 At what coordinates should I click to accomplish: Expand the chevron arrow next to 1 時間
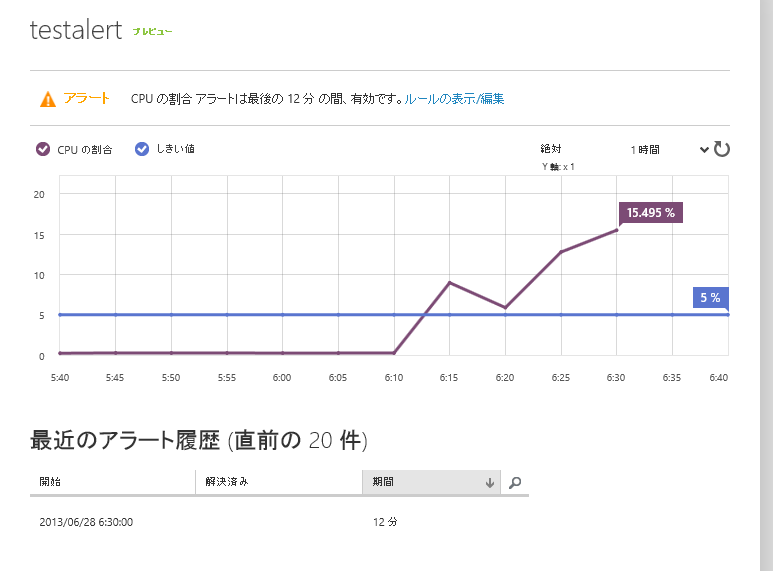coord(704,149)
